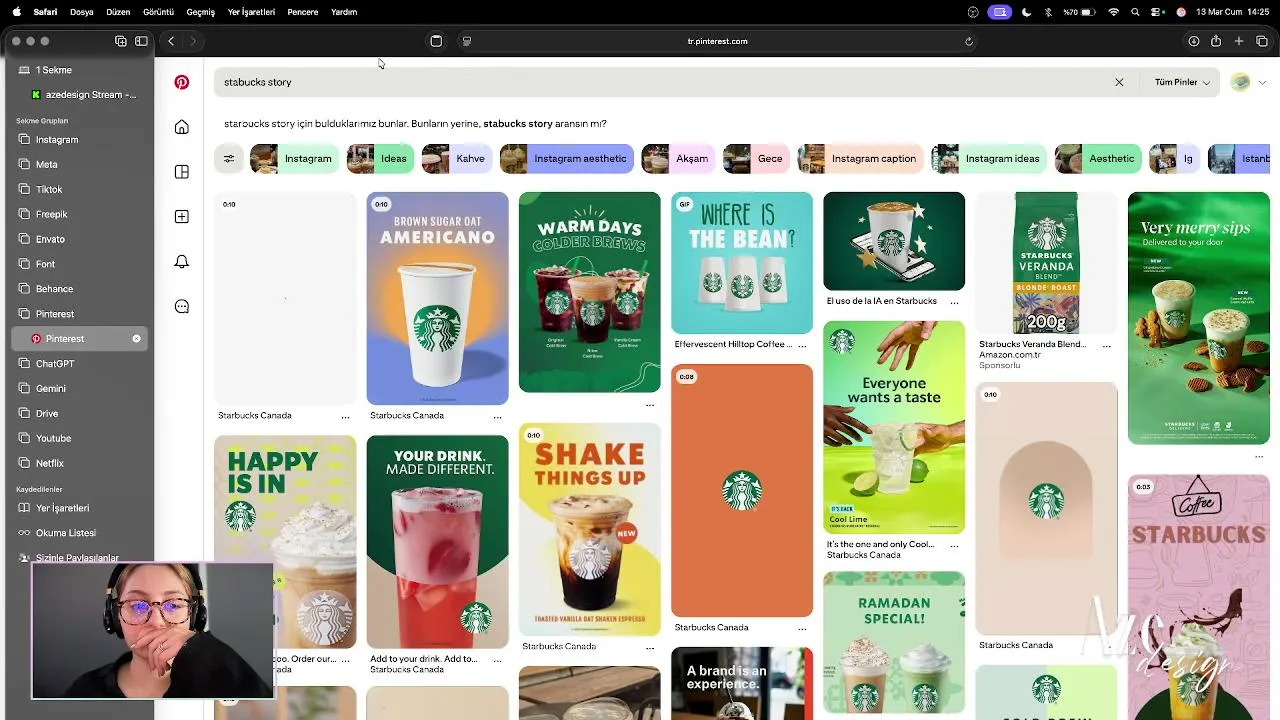Open Pinterest messages chat icon
This screenshot has height=720, width=1280.
coord(182,307)
